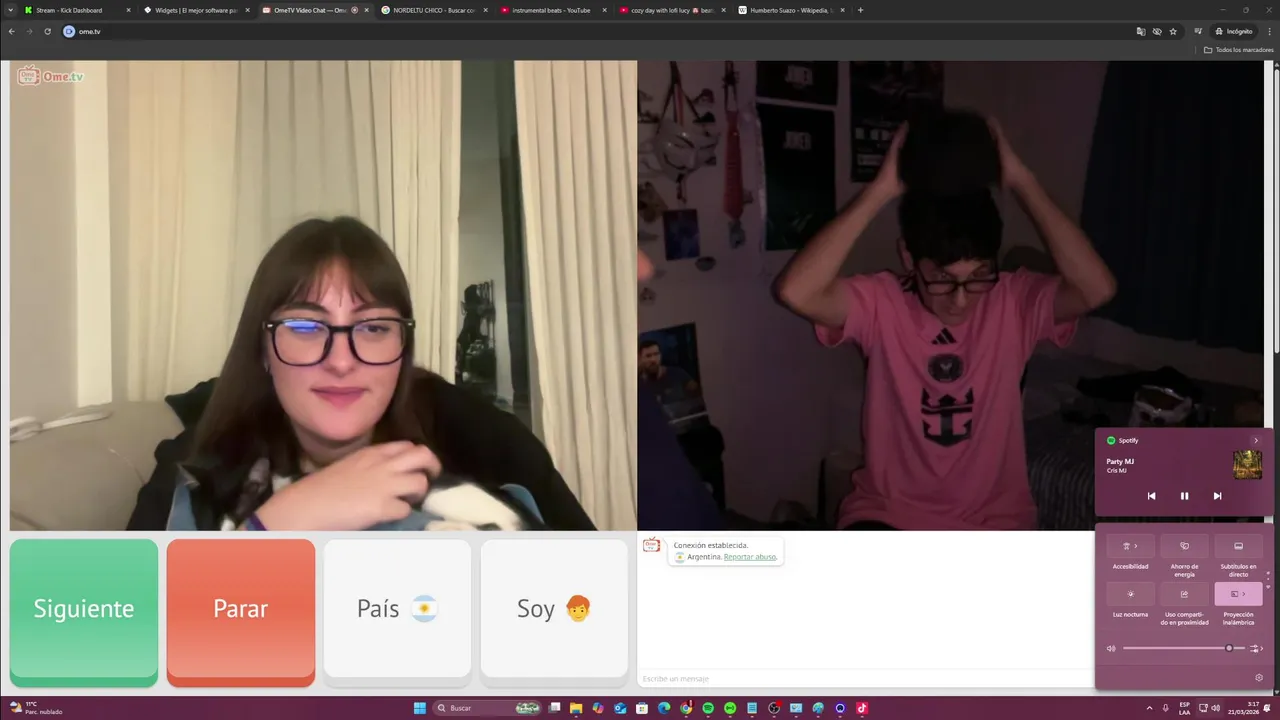1280x720 pixels.
Task: Click the Parar button
Action: pyautogui.click(x=241, y=612)
